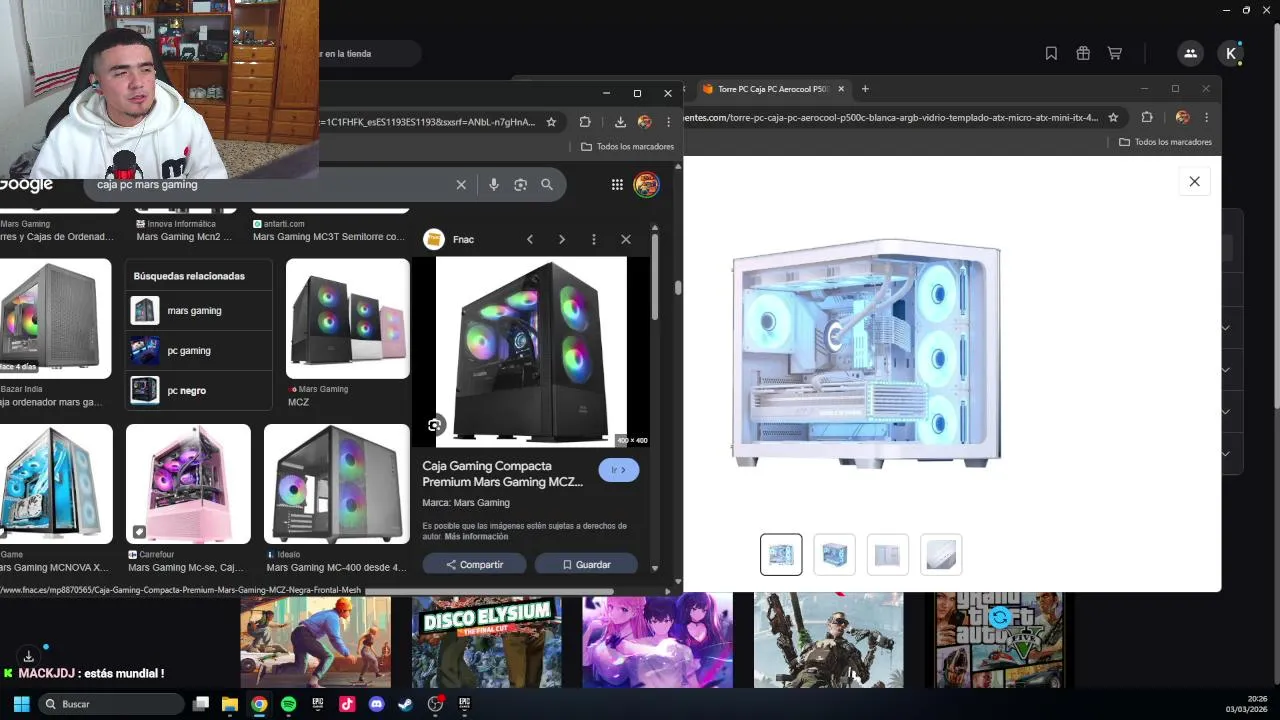The height and width of the screenshot is (720, 1280).
Task: Open the Caja Gaming Compacta Premium title link
Action: (502, 474)
